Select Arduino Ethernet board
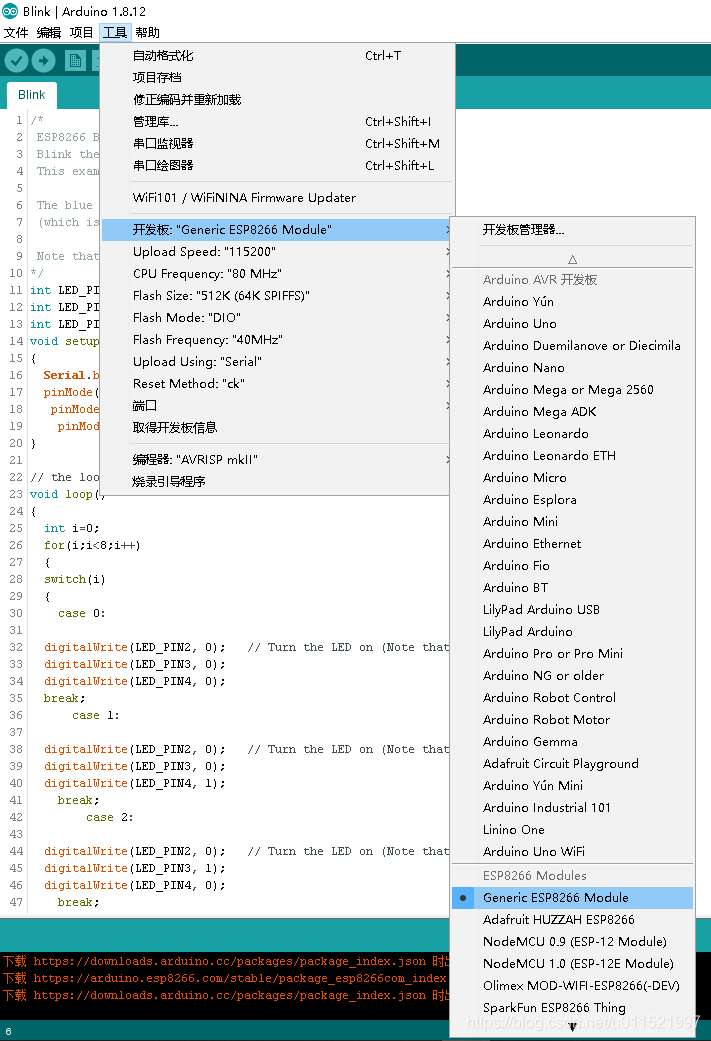This screenshot has width=711, height=1041. tap(572, 543)
